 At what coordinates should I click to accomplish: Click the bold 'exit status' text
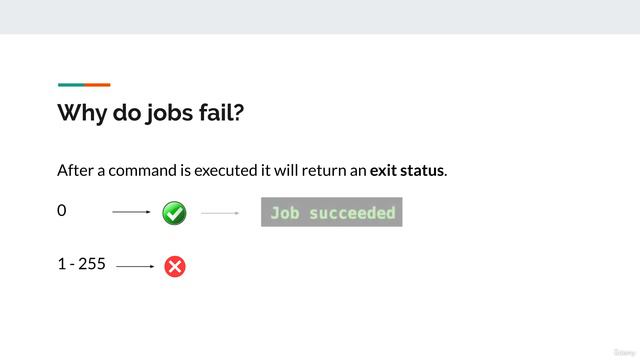pyautogui.click(x=407, y=170)
